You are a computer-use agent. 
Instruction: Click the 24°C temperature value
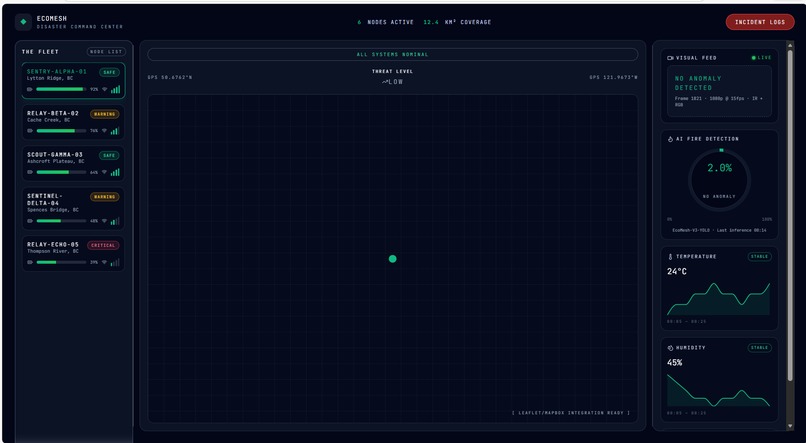[677, 271]
